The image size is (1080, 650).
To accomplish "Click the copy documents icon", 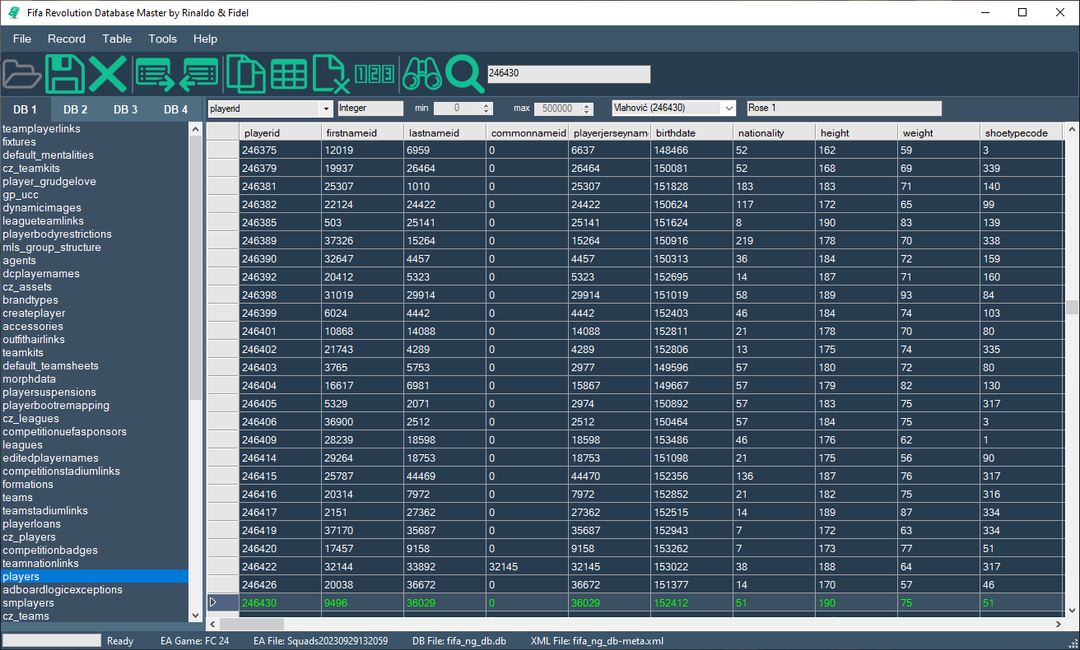I will coord(245,74).
